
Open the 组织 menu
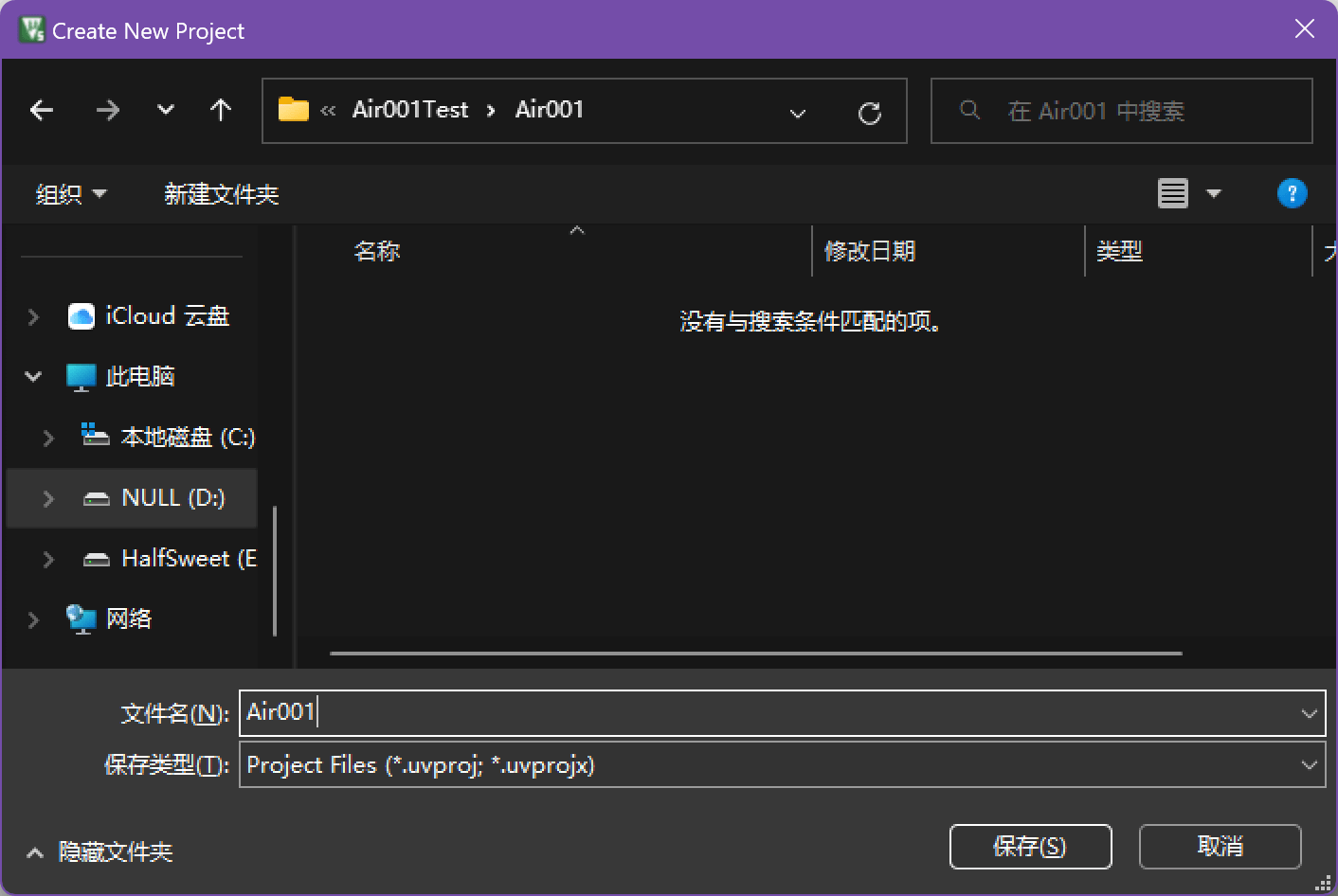pos(70,194)
